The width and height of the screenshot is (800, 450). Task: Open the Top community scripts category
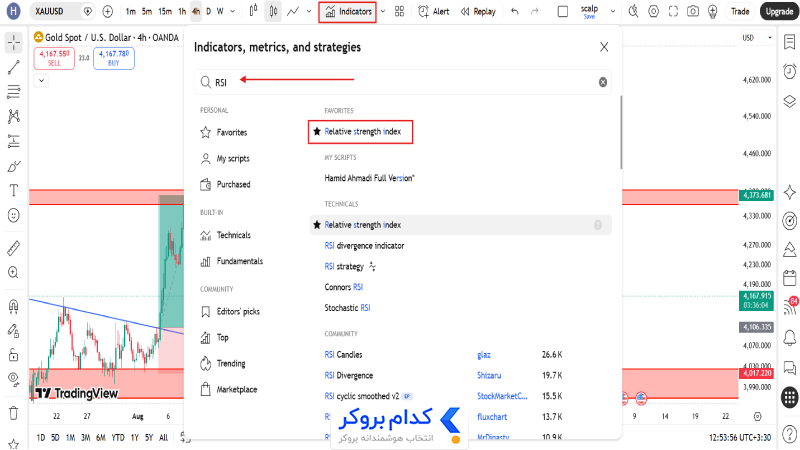(x=214, y=337)
